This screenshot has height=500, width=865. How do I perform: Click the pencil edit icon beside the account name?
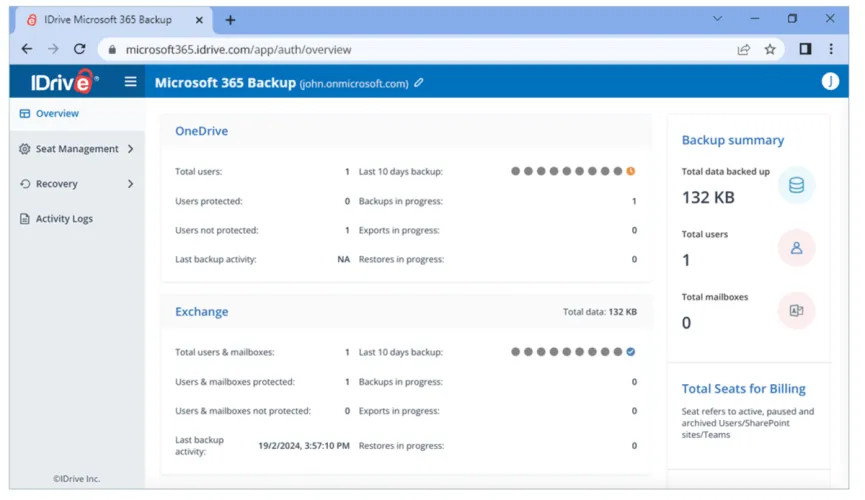click(x=419, y=83)
